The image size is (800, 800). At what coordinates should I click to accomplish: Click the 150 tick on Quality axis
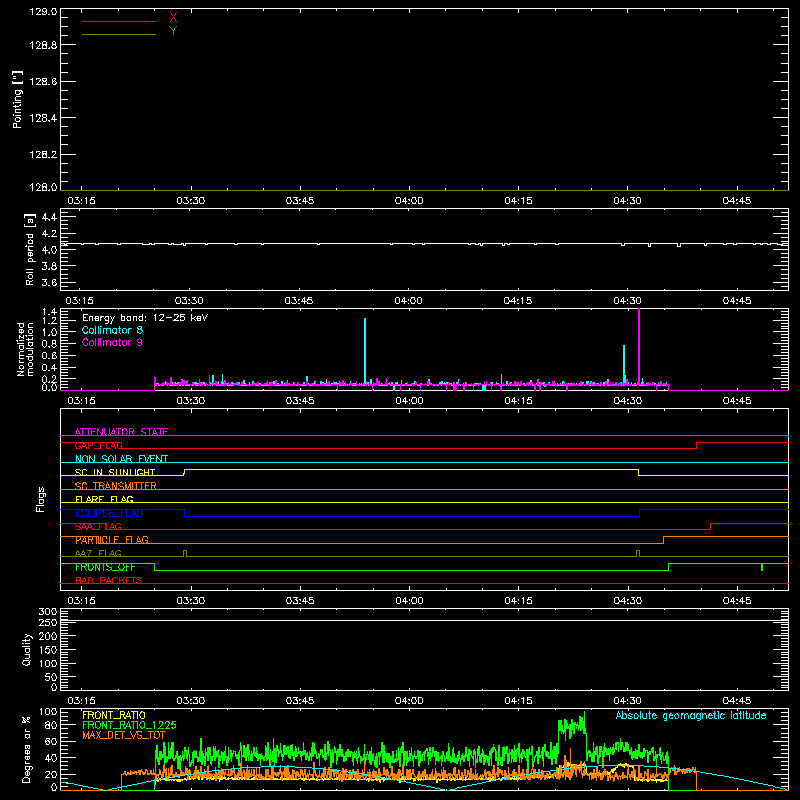point(48,650)
